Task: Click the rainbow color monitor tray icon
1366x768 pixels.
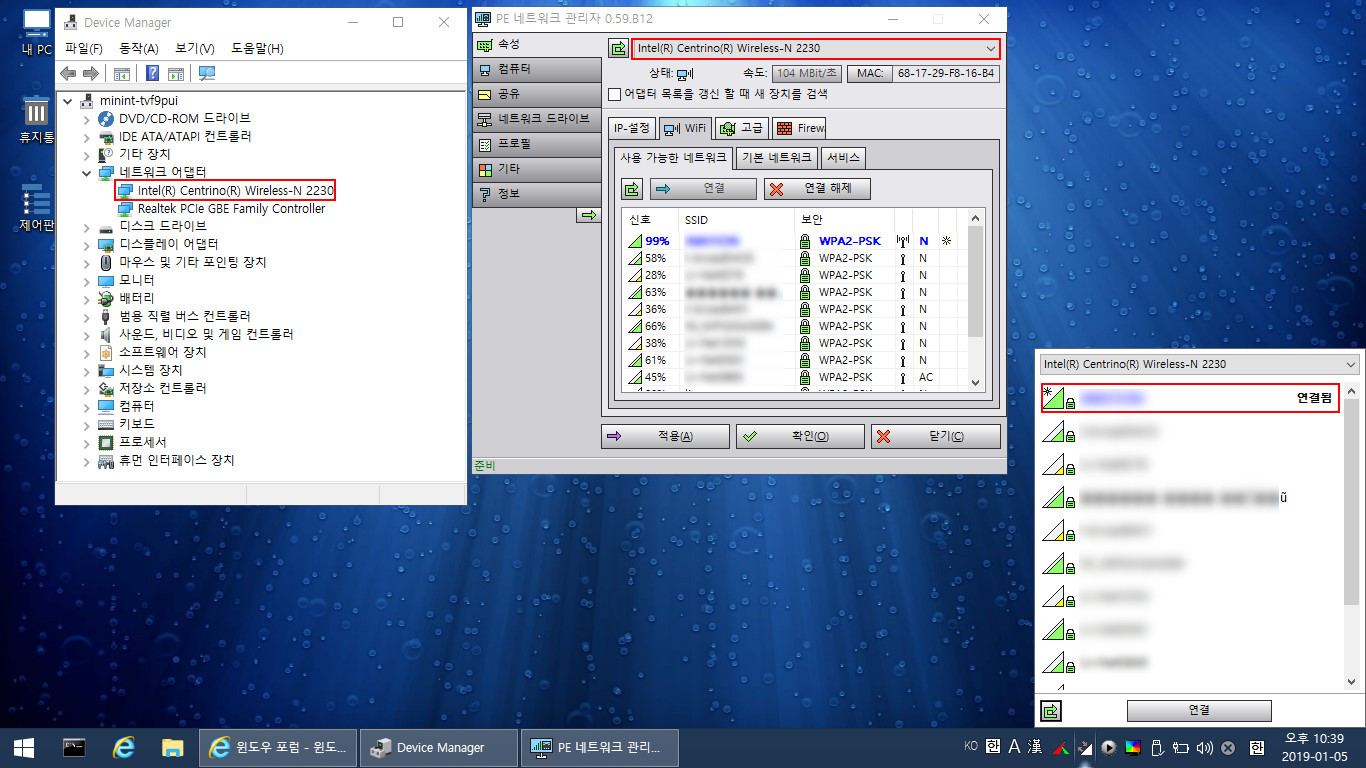Action: pyautogui.click(x=1132, y=747)
